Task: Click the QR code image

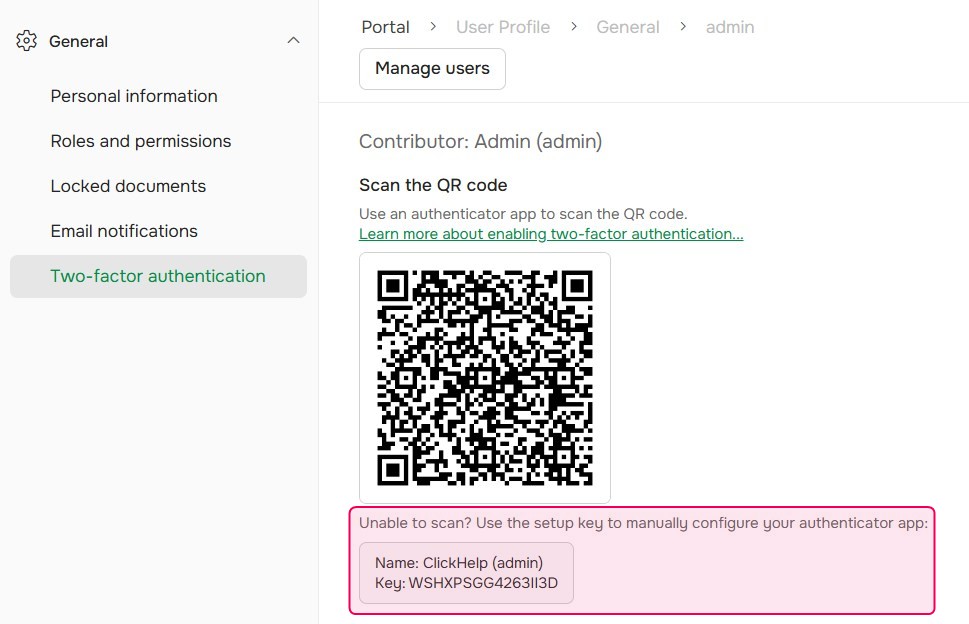Action: (484, 377)
